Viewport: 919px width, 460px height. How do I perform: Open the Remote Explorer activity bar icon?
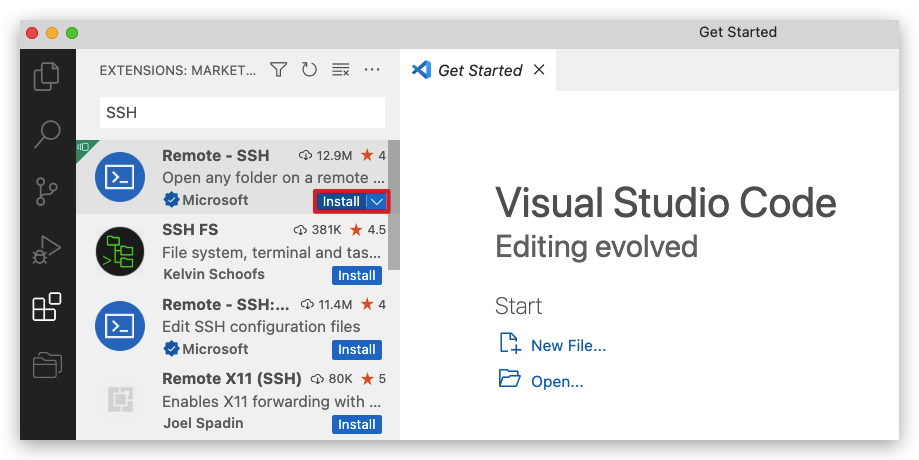pyautogui.click(x=47, y=364)
